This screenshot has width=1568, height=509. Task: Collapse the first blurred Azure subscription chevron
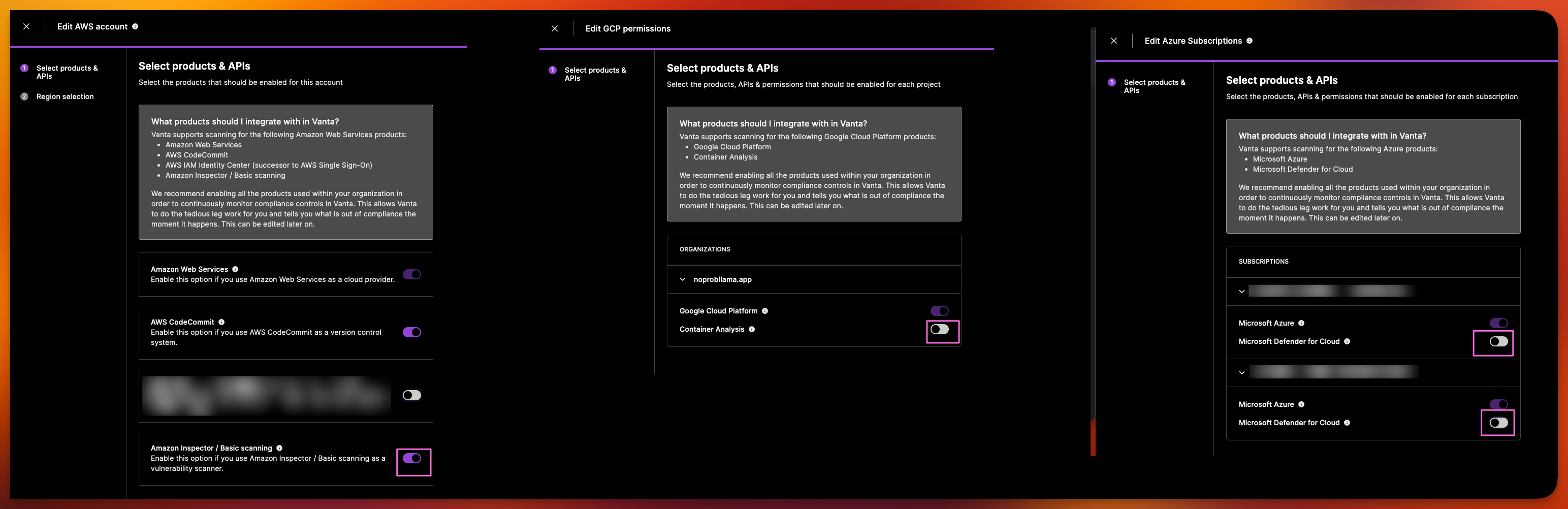[x=1242, y=292]
